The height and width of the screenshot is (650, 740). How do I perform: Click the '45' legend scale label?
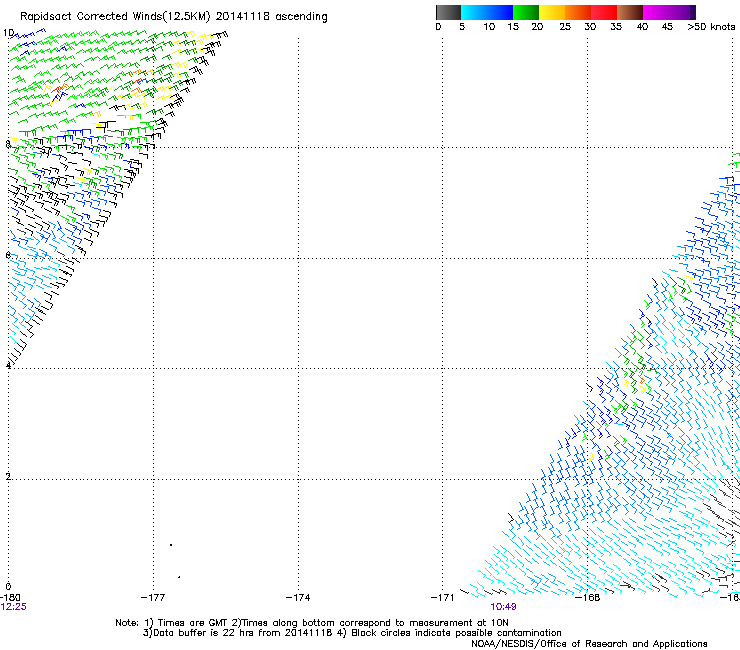[667, 27]
